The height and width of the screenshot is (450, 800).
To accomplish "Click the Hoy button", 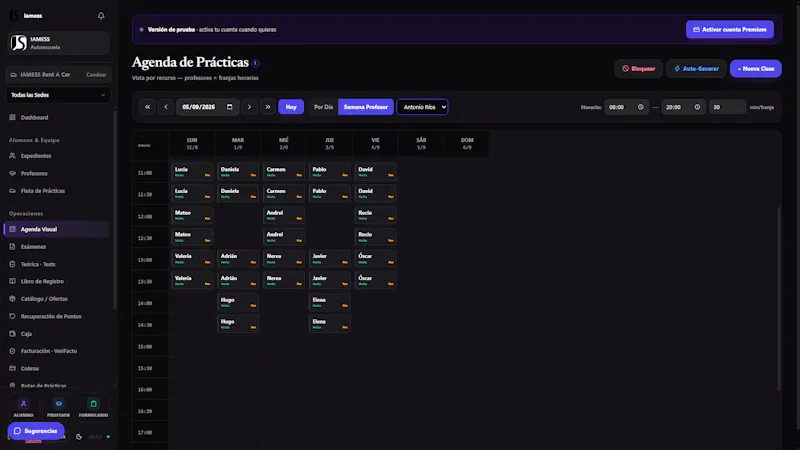I will coord(291,107).
